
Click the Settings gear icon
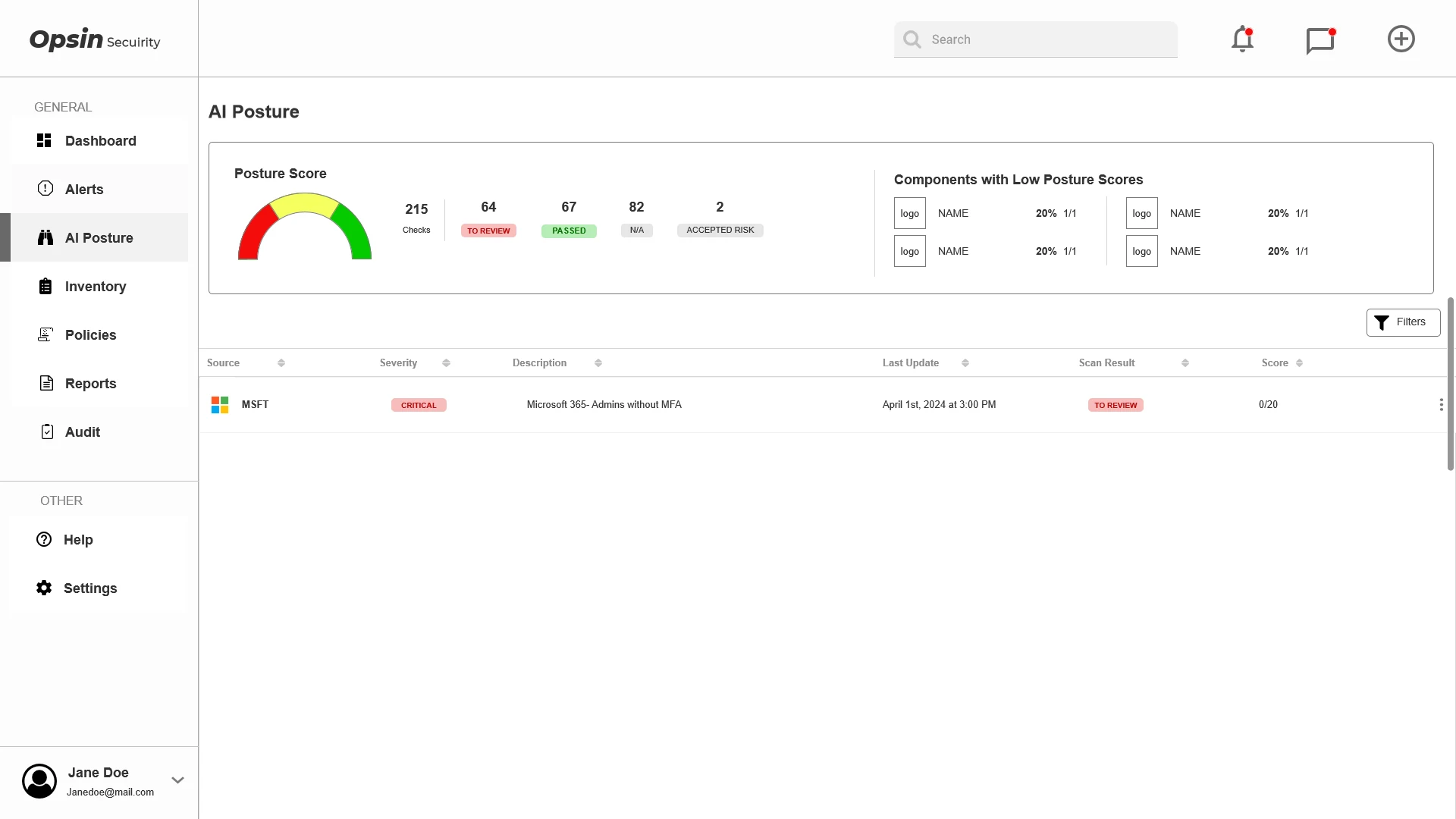click(x=44, y=588)
